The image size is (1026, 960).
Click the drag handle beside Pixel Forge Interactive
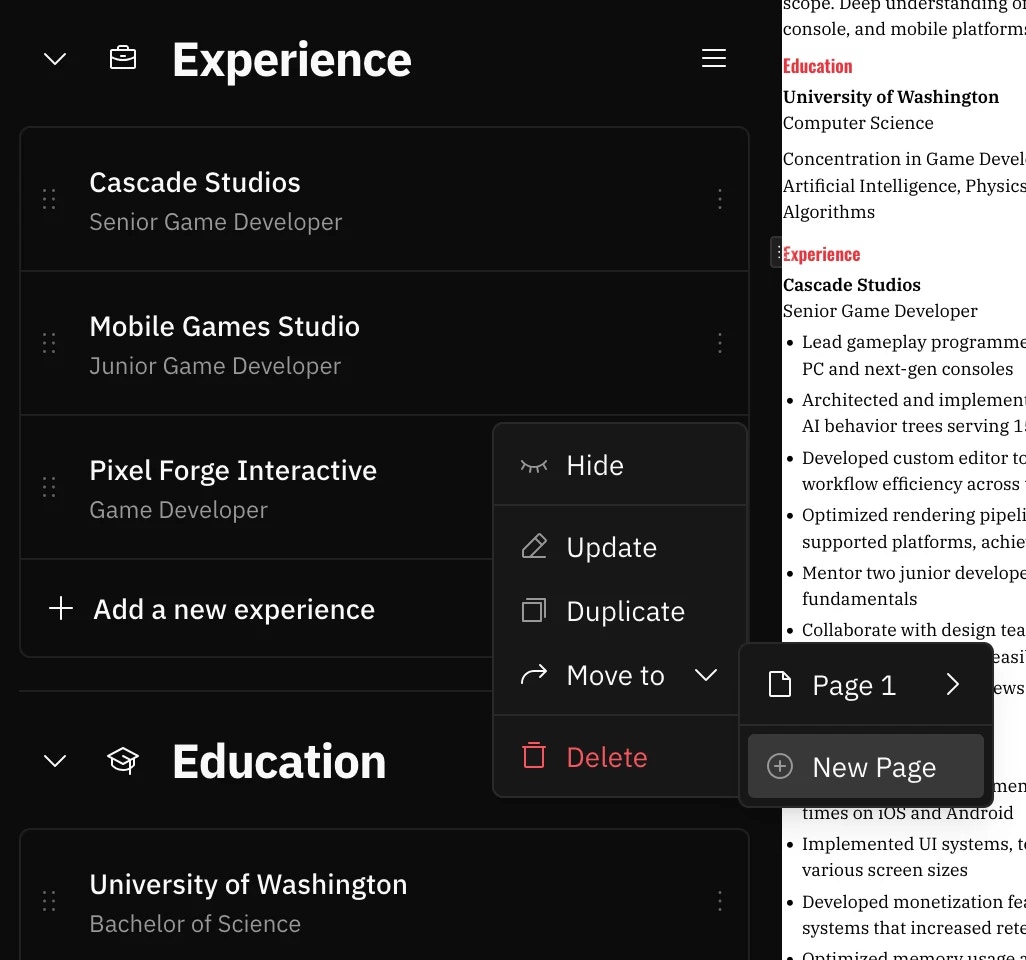tap(49, 487)
